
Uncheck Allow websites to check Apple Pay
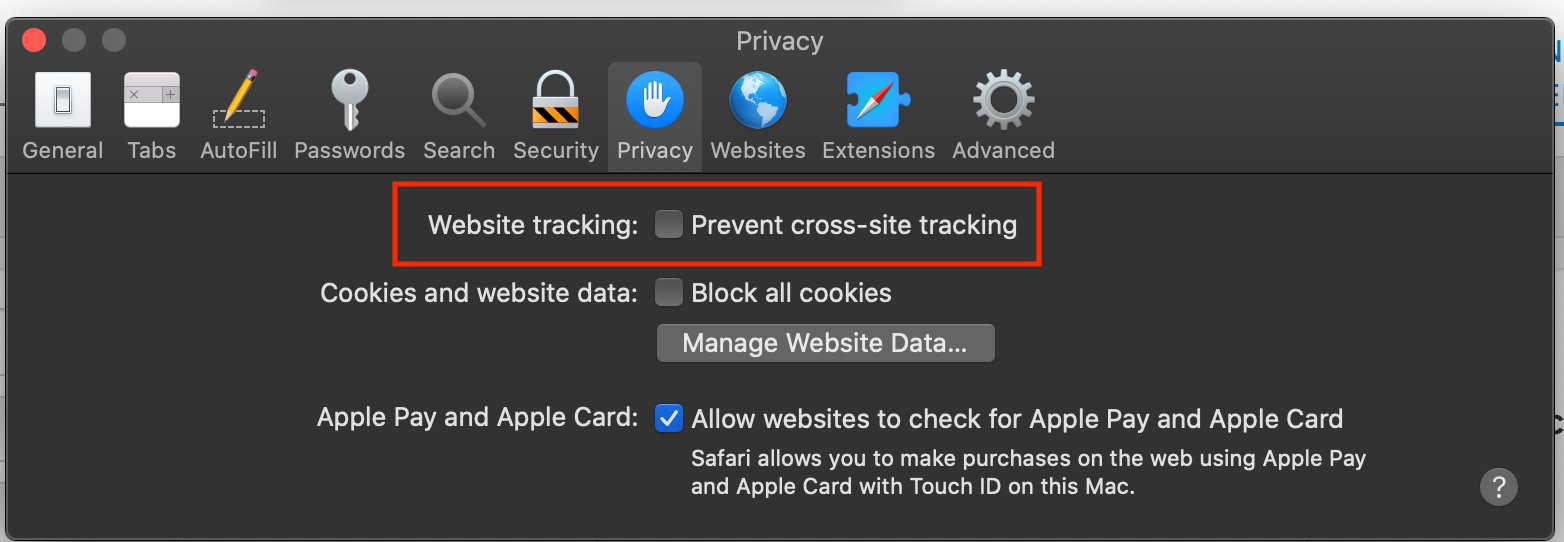tap(668, 418)
